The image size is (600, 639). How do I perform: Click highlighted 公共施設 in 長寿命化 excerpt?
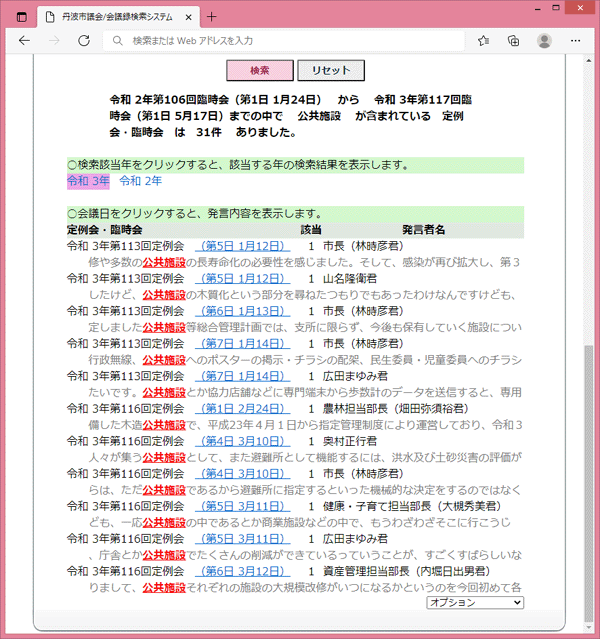[164, 262]
